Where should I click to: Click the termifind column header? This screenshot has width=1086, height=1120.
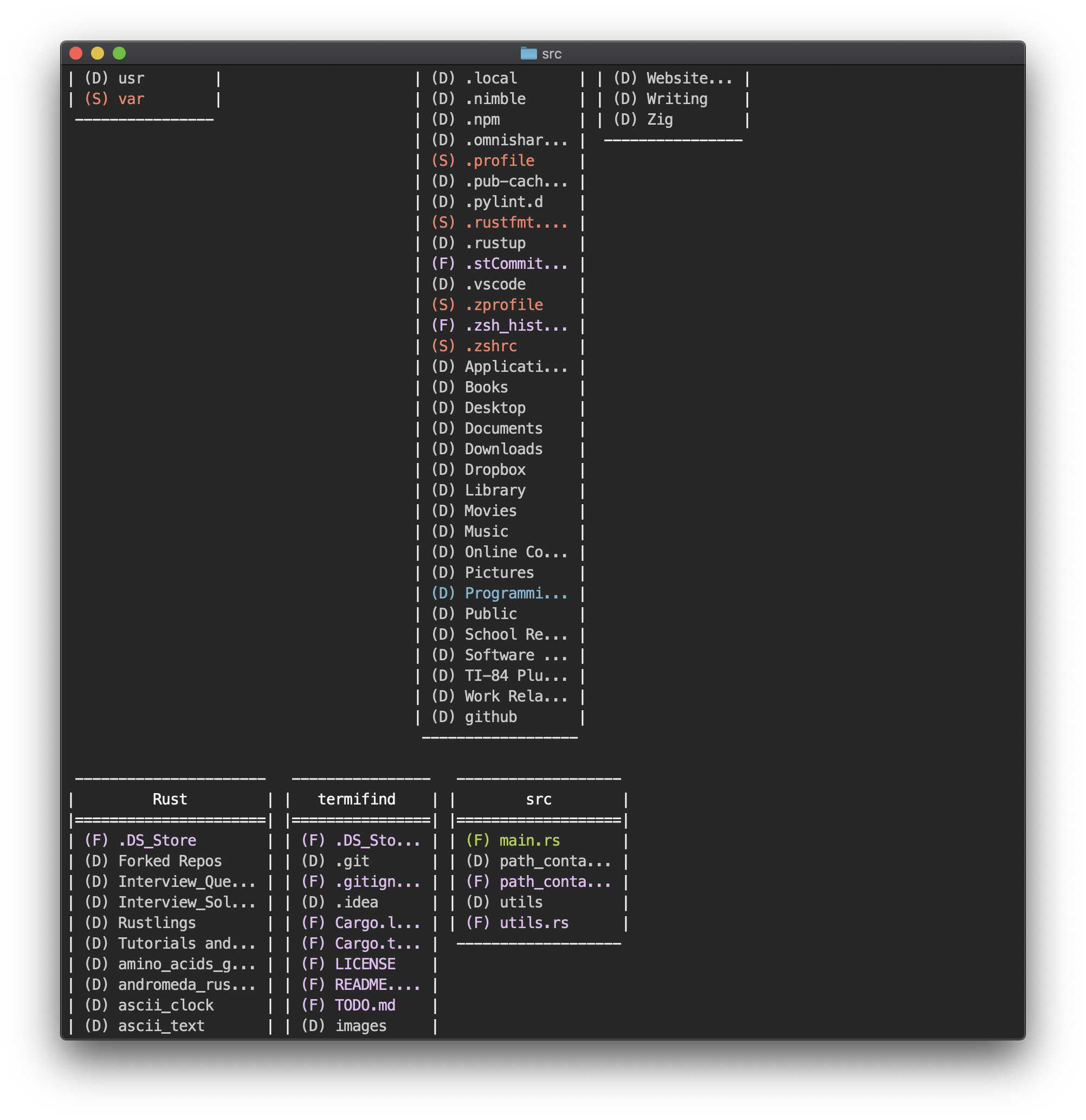pyautogui.click(x=357, y=800)
